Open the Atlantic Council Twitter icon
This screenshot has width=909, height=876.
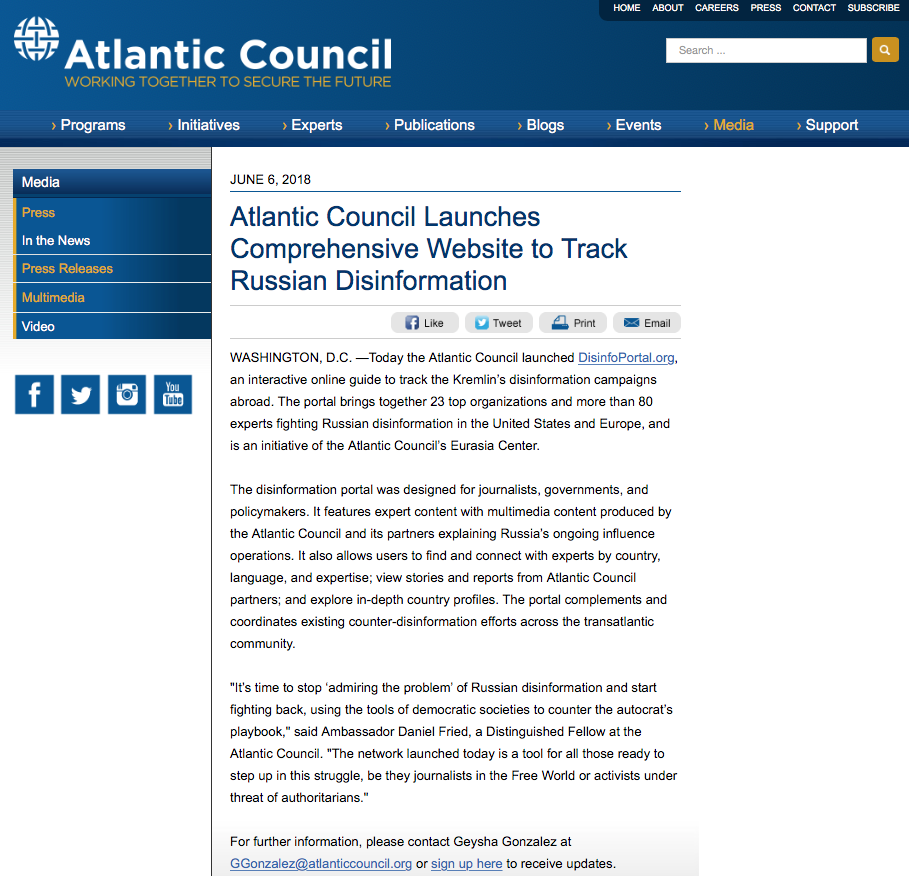81,394
